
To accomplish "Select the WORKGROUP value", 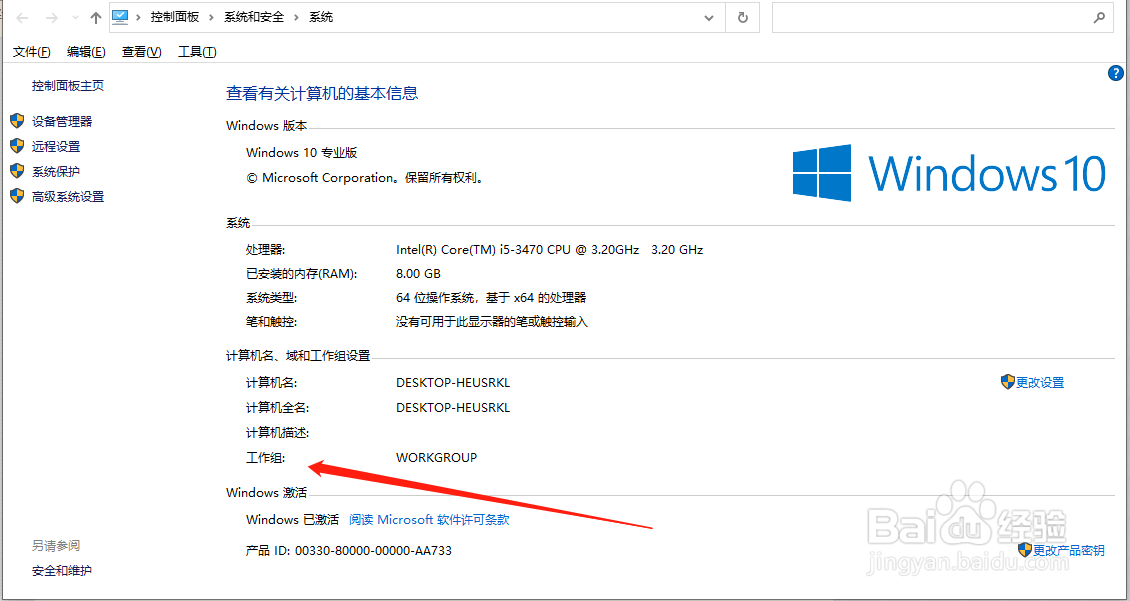I will [437, 458].
